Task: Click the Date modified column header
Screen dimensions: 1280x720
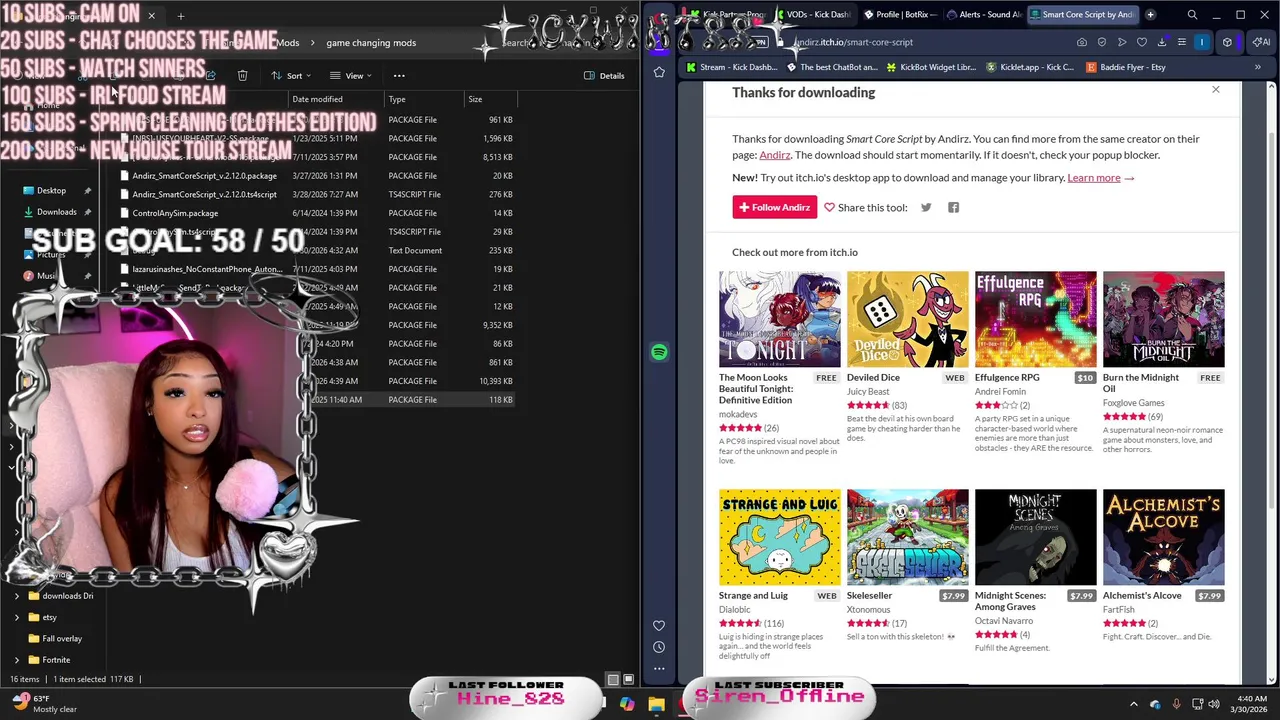Action: 335,99
